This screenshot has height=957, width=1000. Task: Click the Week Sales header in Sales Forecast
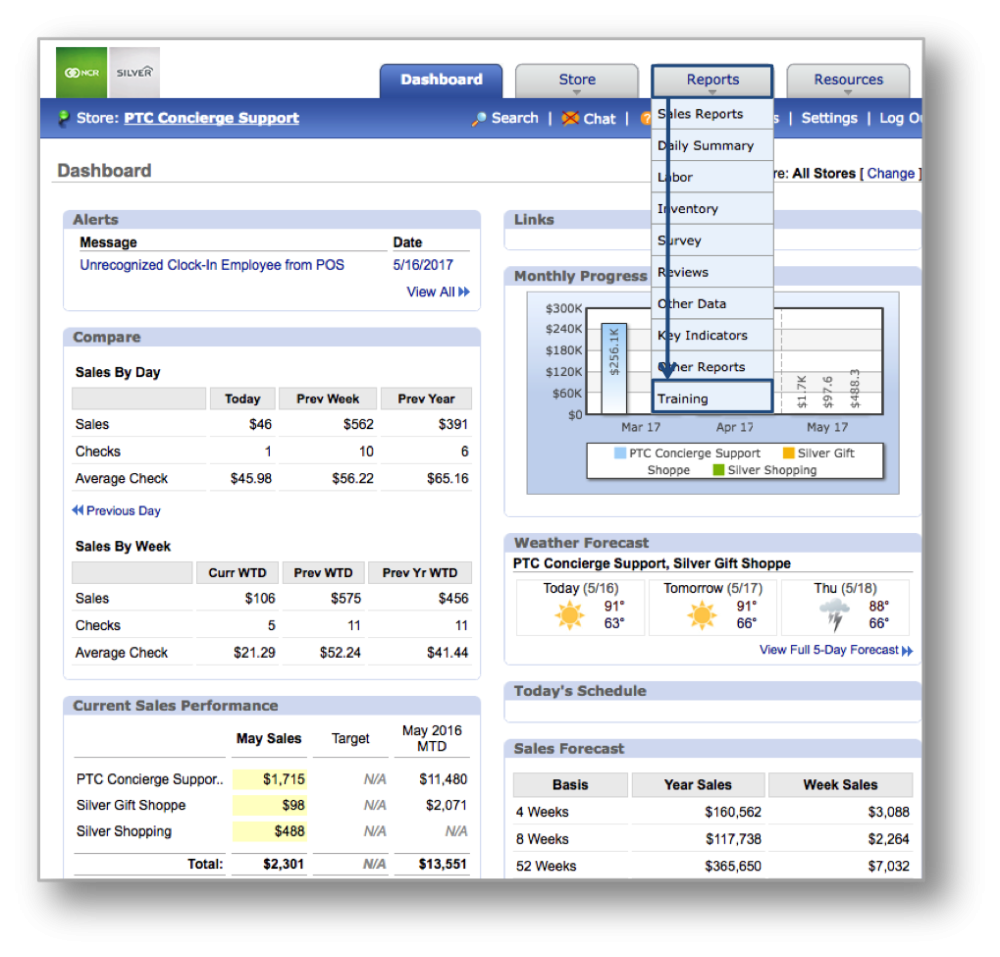coord(840,785)
